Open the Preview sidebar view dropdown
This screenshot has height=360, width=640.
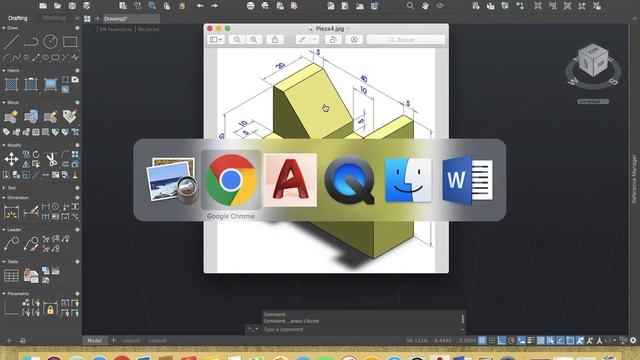216,40
